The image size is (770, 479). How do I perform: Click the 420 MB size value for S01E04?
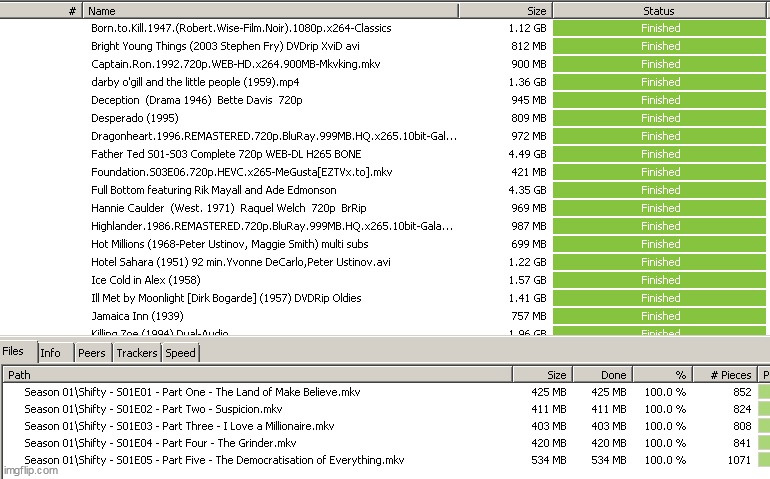point(549,443)
